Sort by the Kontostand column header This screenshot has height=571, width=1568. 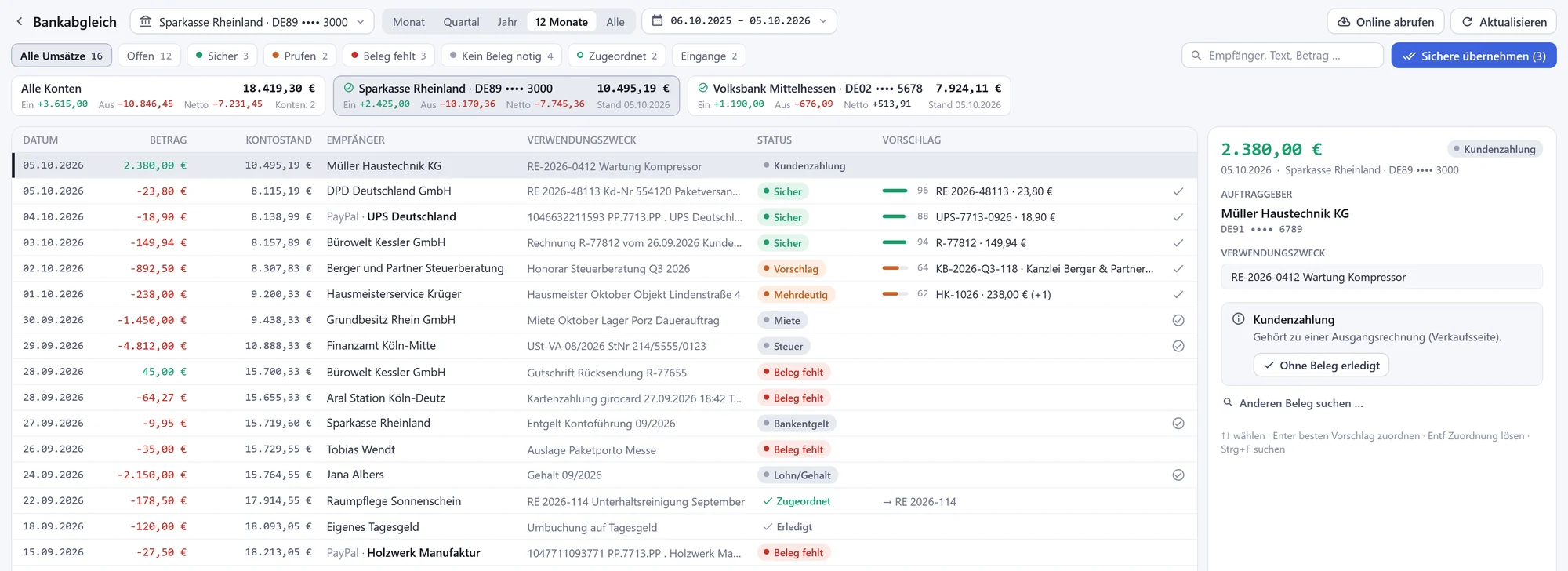pos(278,140)
